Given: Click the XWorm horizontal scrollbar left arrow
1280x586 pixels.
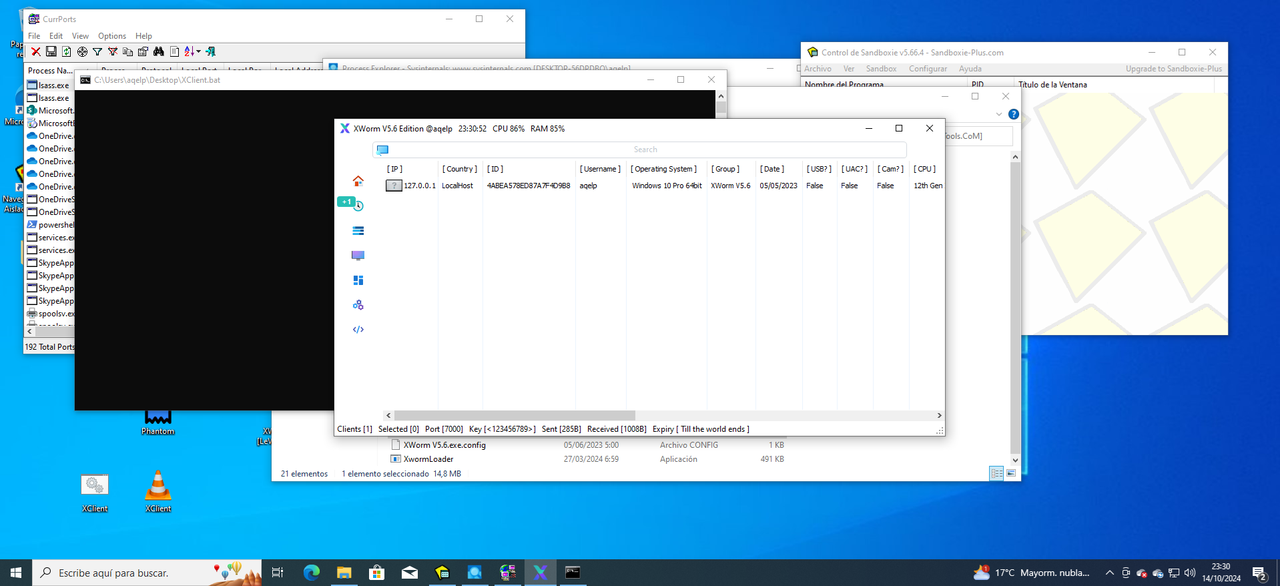Looking at the screenshot, I should (388, 415).
